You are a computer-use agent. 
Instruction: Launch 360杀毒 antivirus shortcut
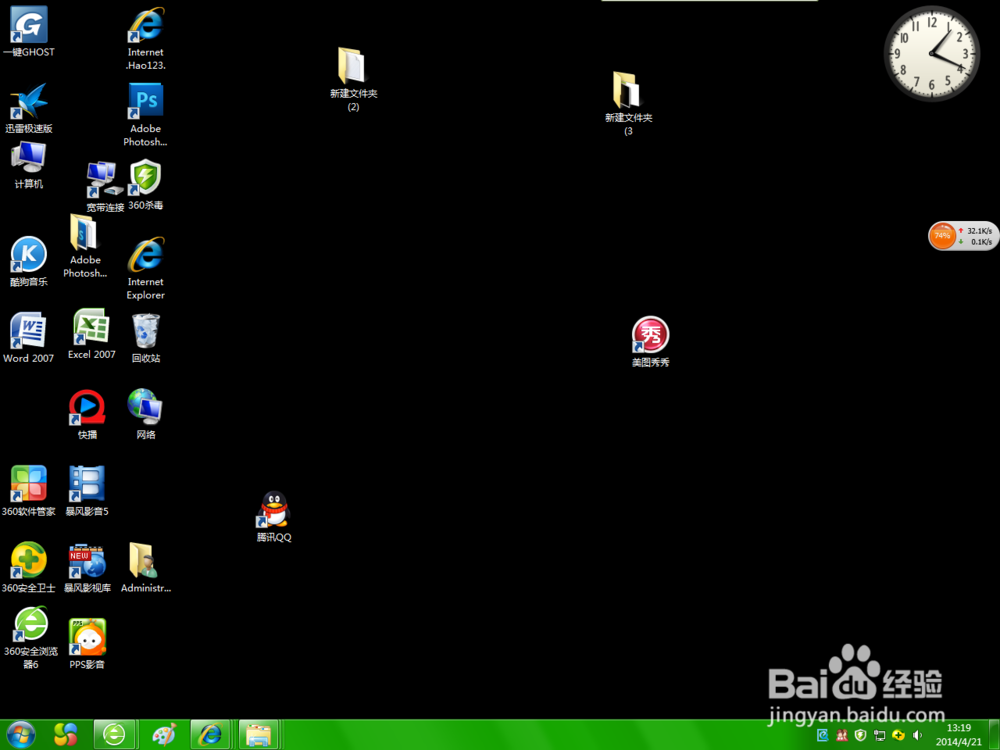[145, 185]
